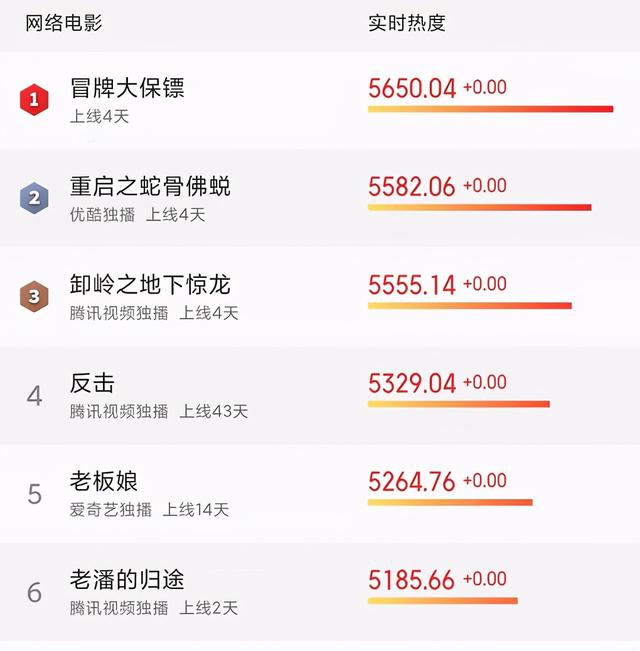The height and width of the screenshot is (651, 640).
Task: Open the movie 老潘的归途
Action: (x=127, y=580)
